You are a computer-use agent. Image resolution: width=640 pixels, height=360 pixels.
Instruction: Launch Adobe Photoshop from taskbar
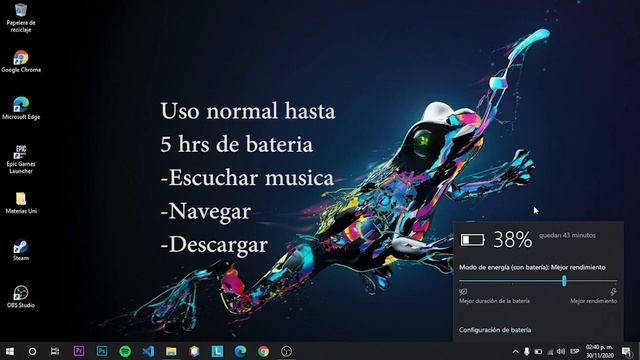click(x=102, y=351)
